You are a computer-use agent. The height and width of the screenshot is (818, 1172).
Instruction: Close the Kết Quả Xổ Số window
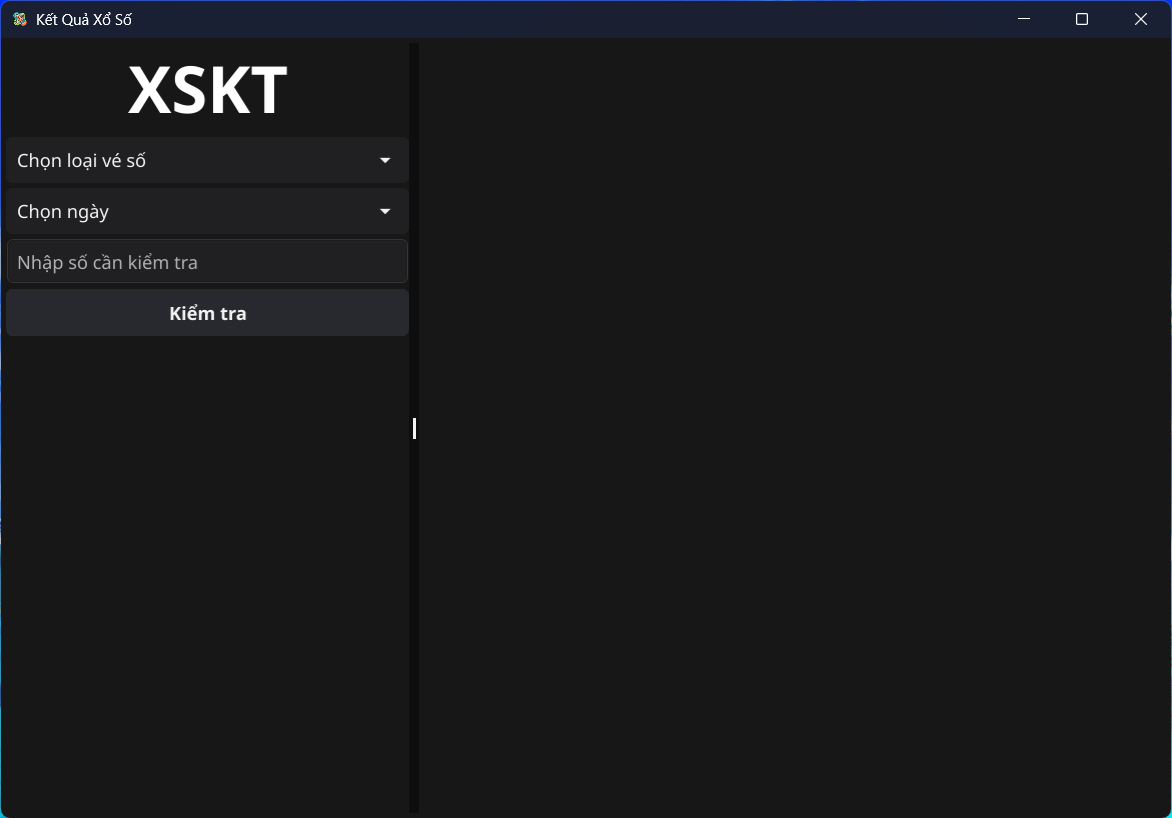(1140, 18)
